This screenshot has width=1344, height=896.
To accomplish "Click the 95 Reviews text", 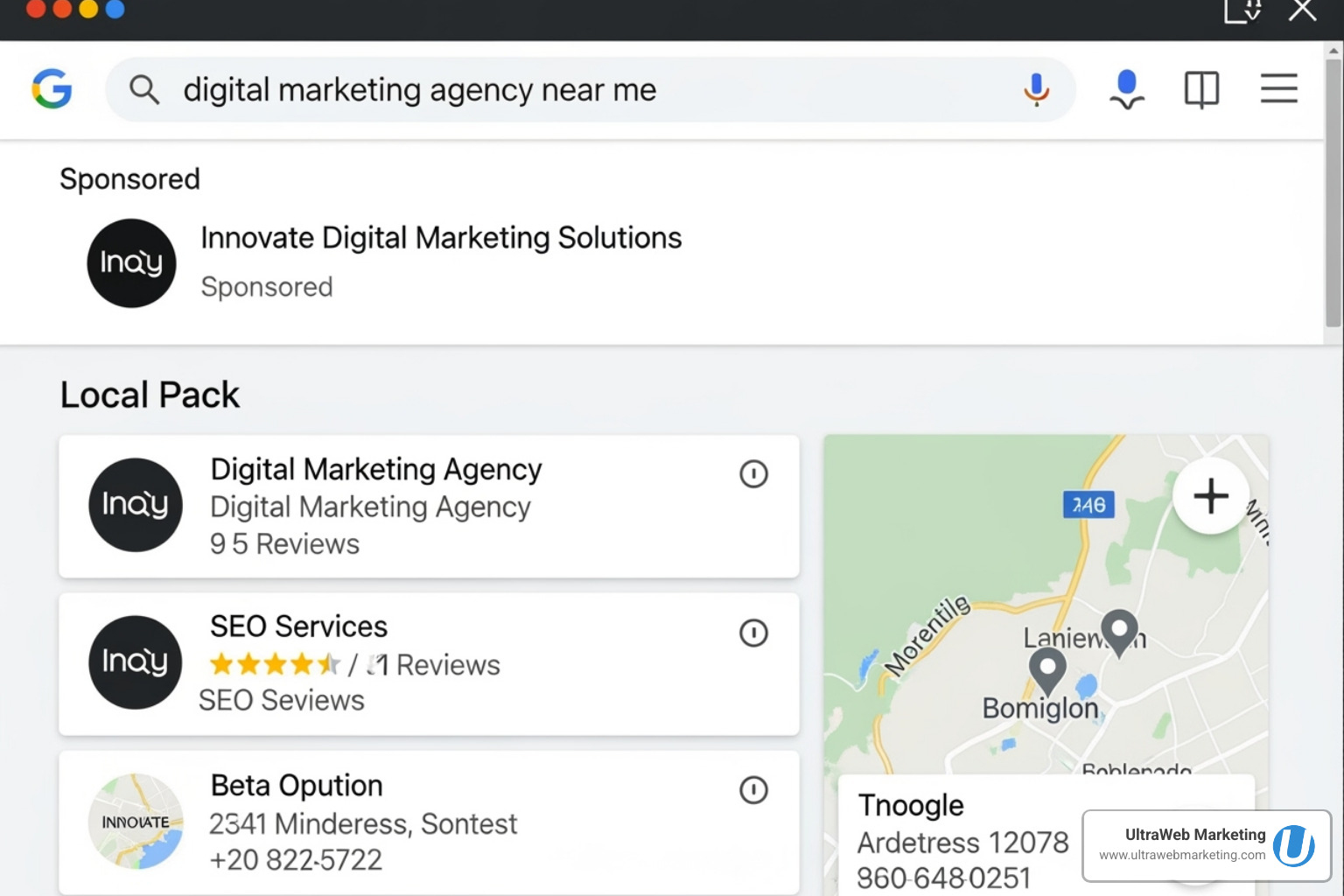I will [283, 543].
